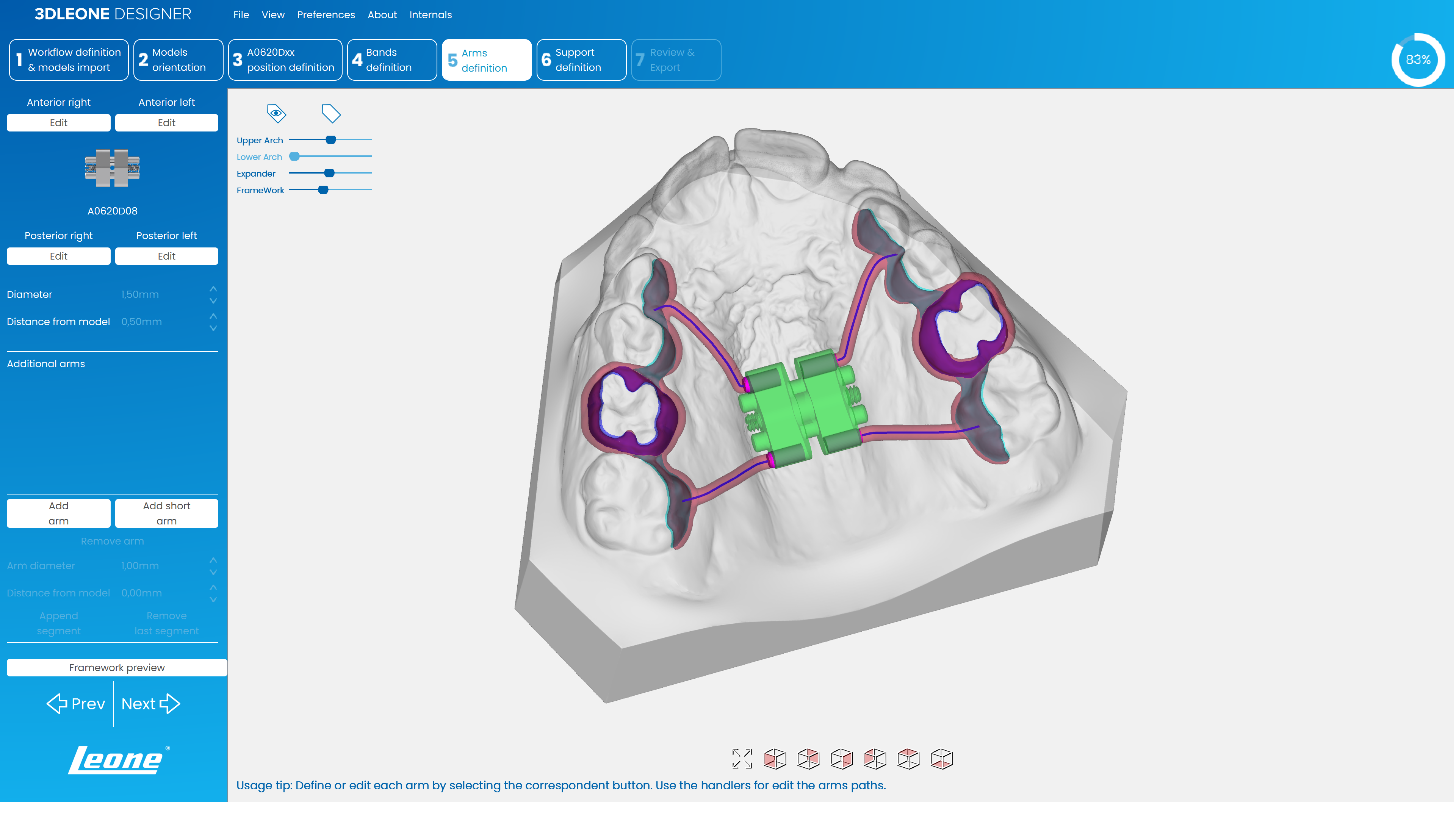Click the Prev arrow button

pyautogui.click(x=76, y=704)
